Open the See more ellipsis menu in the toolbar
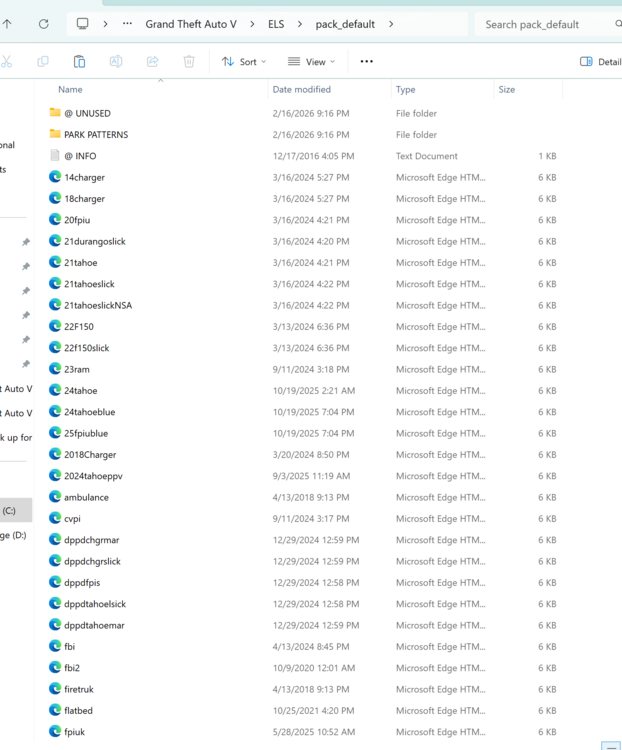Viewport: 622px width, 750px height. 367,61
